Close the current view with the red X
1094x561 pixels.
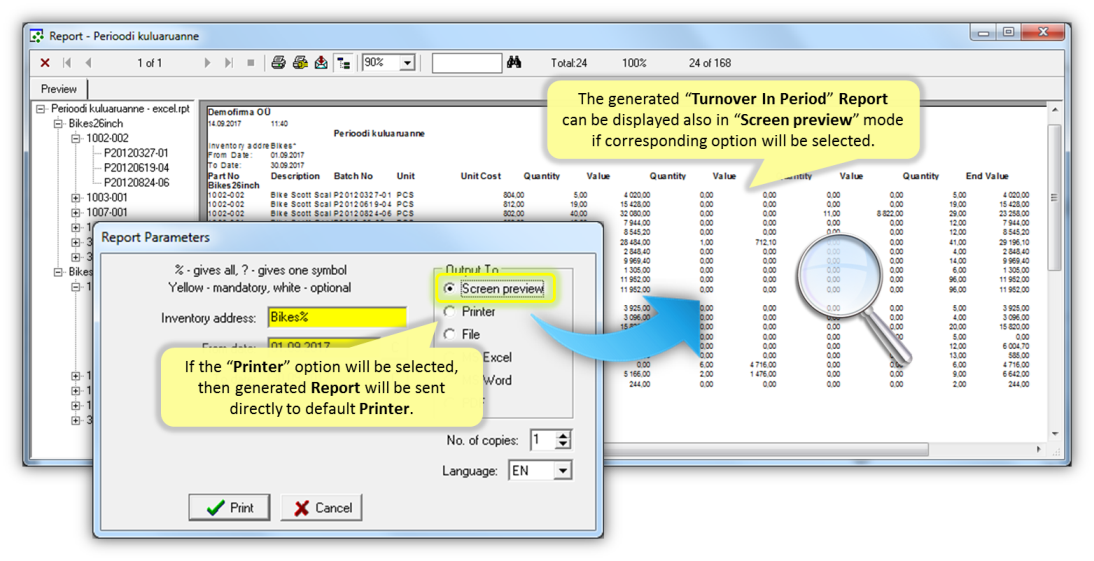point(45,63)
